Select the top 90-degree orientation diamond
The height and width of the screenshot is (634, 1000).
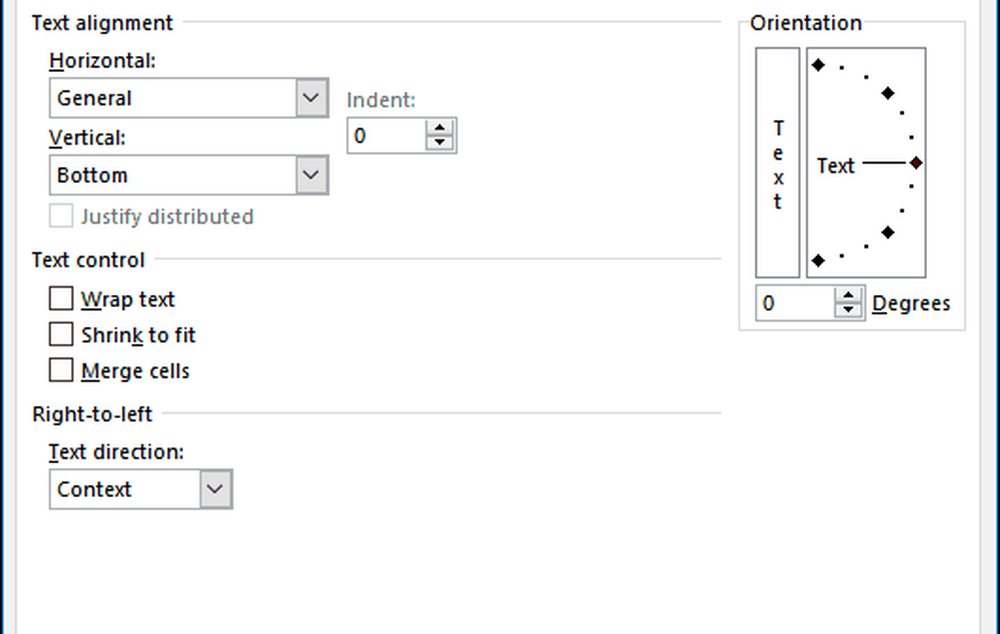tap(818, 65)
